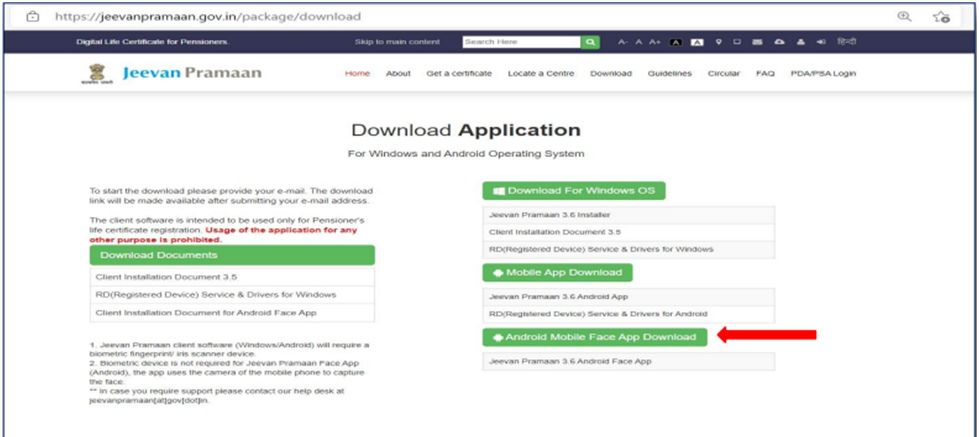Open the PDA/PSA Login page

pos(823,73)
